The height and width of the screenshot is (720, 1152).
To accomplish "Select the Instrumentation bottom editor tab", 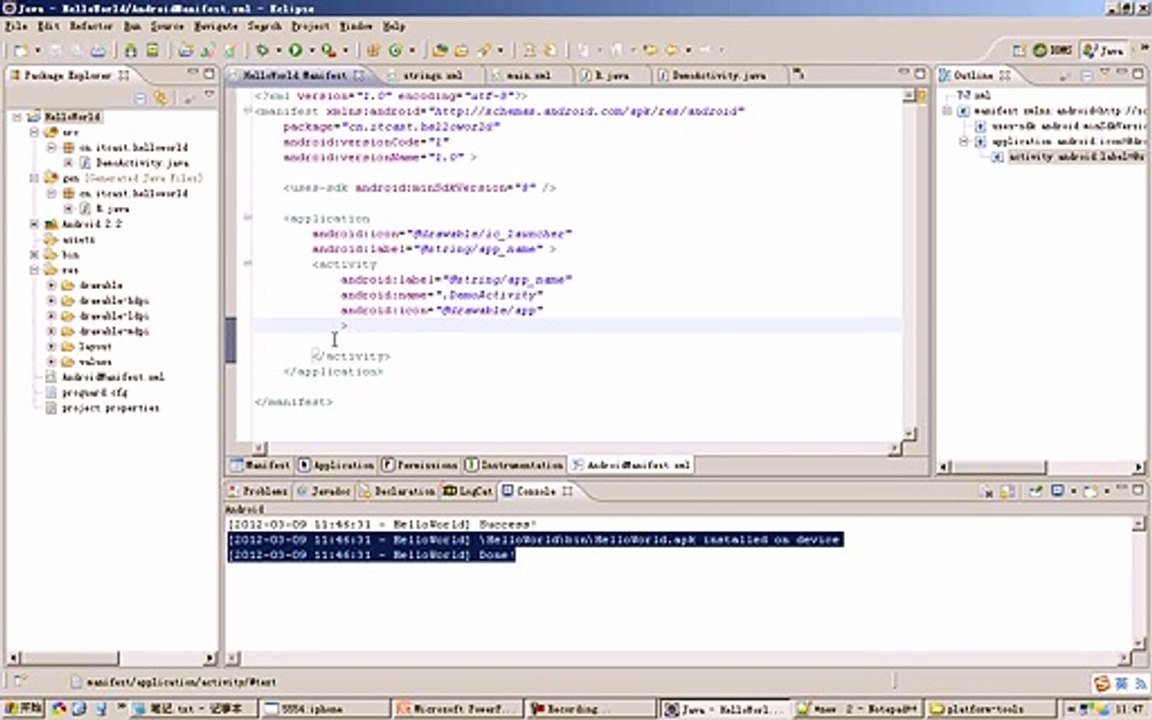I will (x=514, y=464).
